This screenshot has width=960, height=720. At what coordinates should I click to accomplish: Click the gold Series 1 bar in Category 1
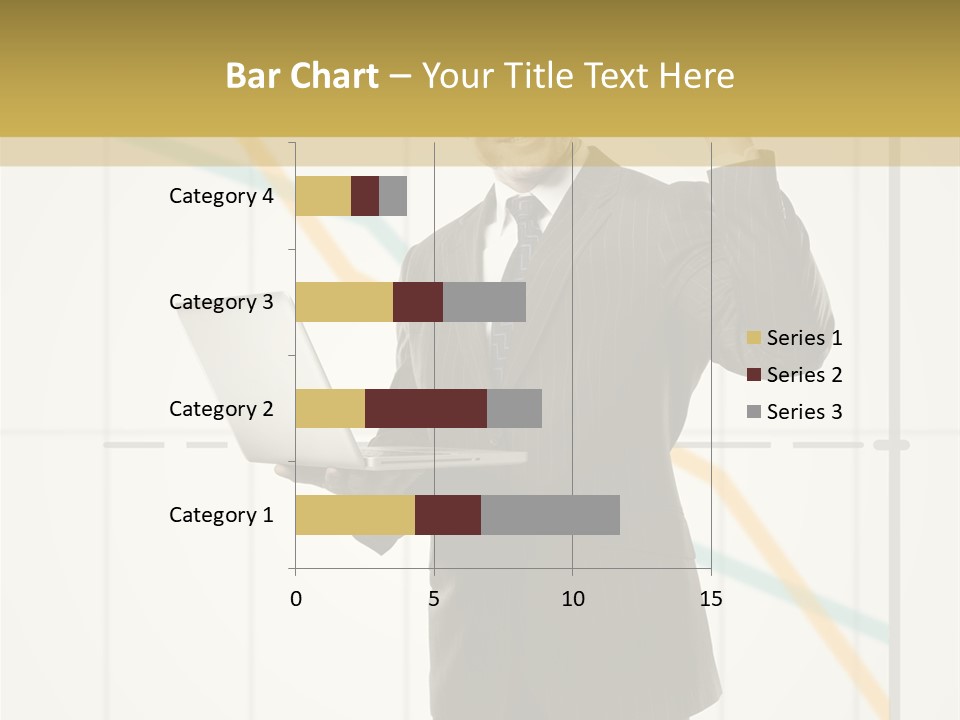[x=355, y=515]
